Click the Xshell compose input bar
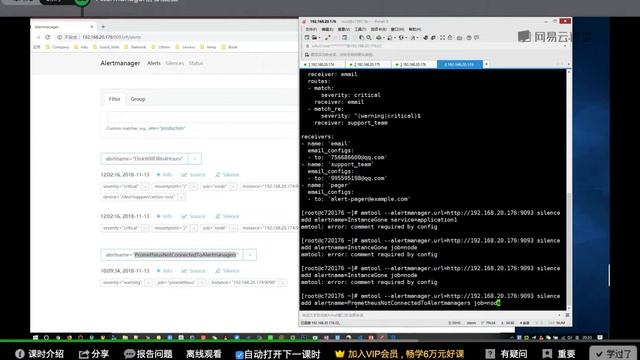 coord(430,315)
